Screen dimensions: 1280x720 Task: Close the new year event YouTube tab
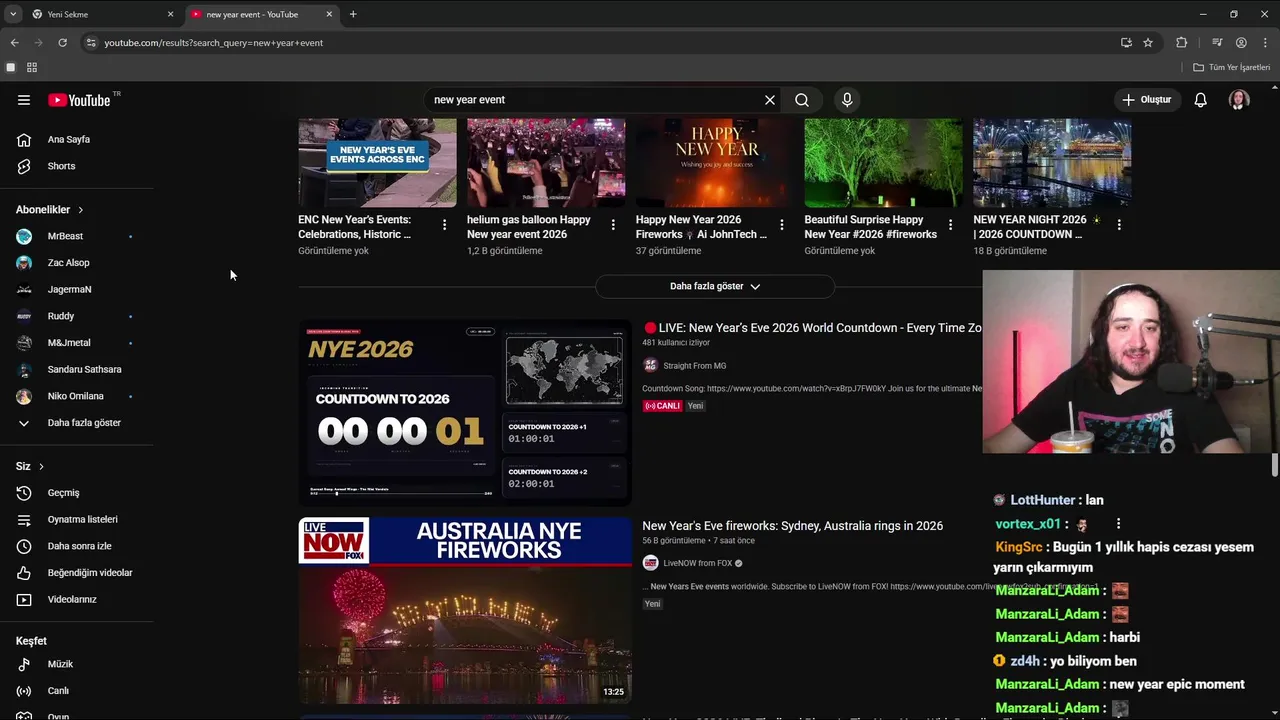(329, 14)
